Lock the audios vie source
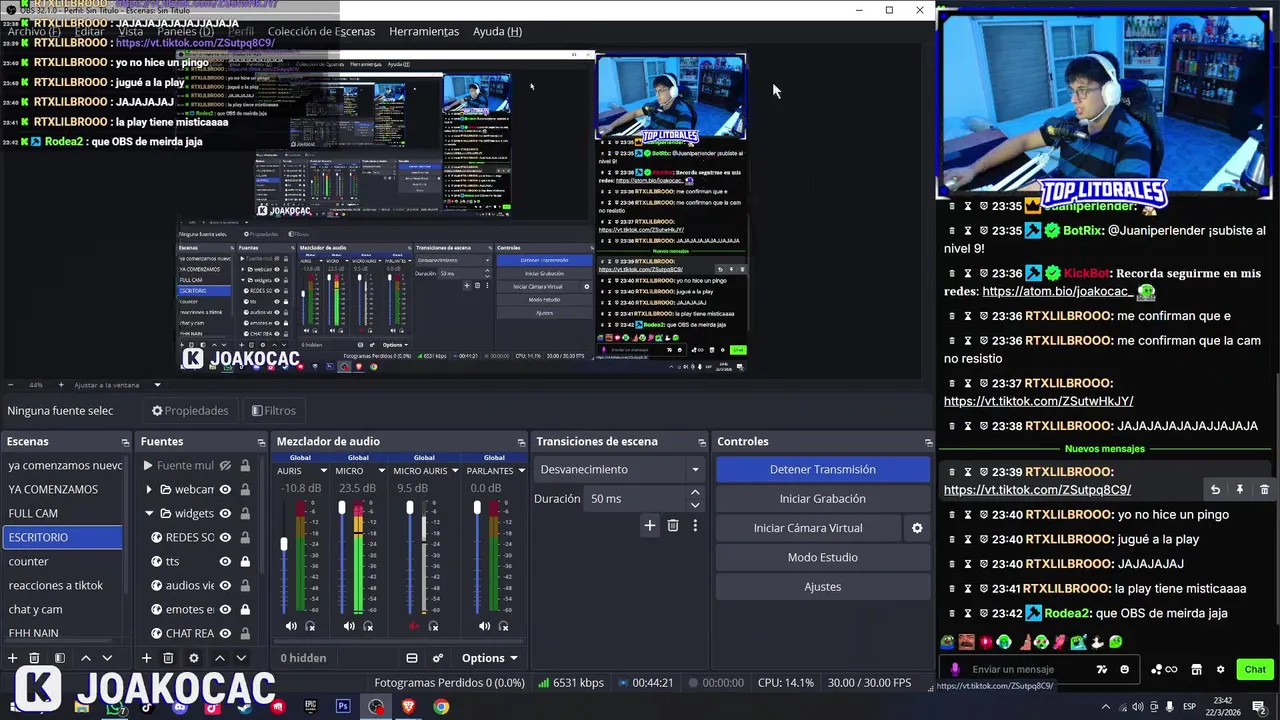1280x720 pixels. [x=245, y=585]
